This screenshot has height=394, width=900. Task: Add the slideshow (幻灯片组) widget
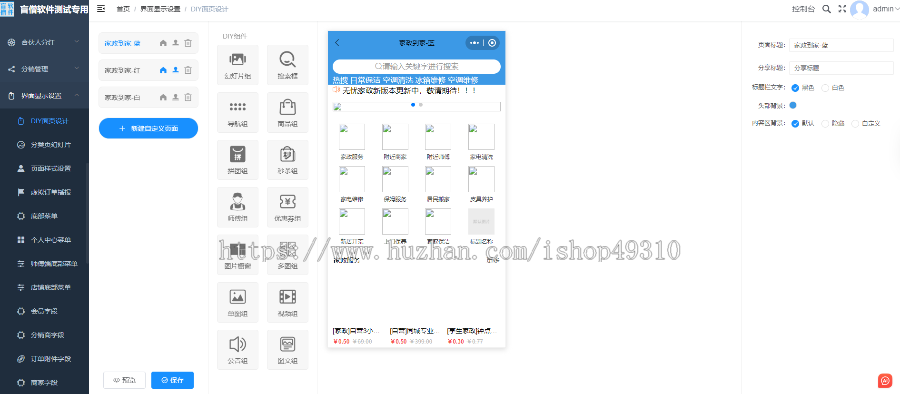coord(238,64)
